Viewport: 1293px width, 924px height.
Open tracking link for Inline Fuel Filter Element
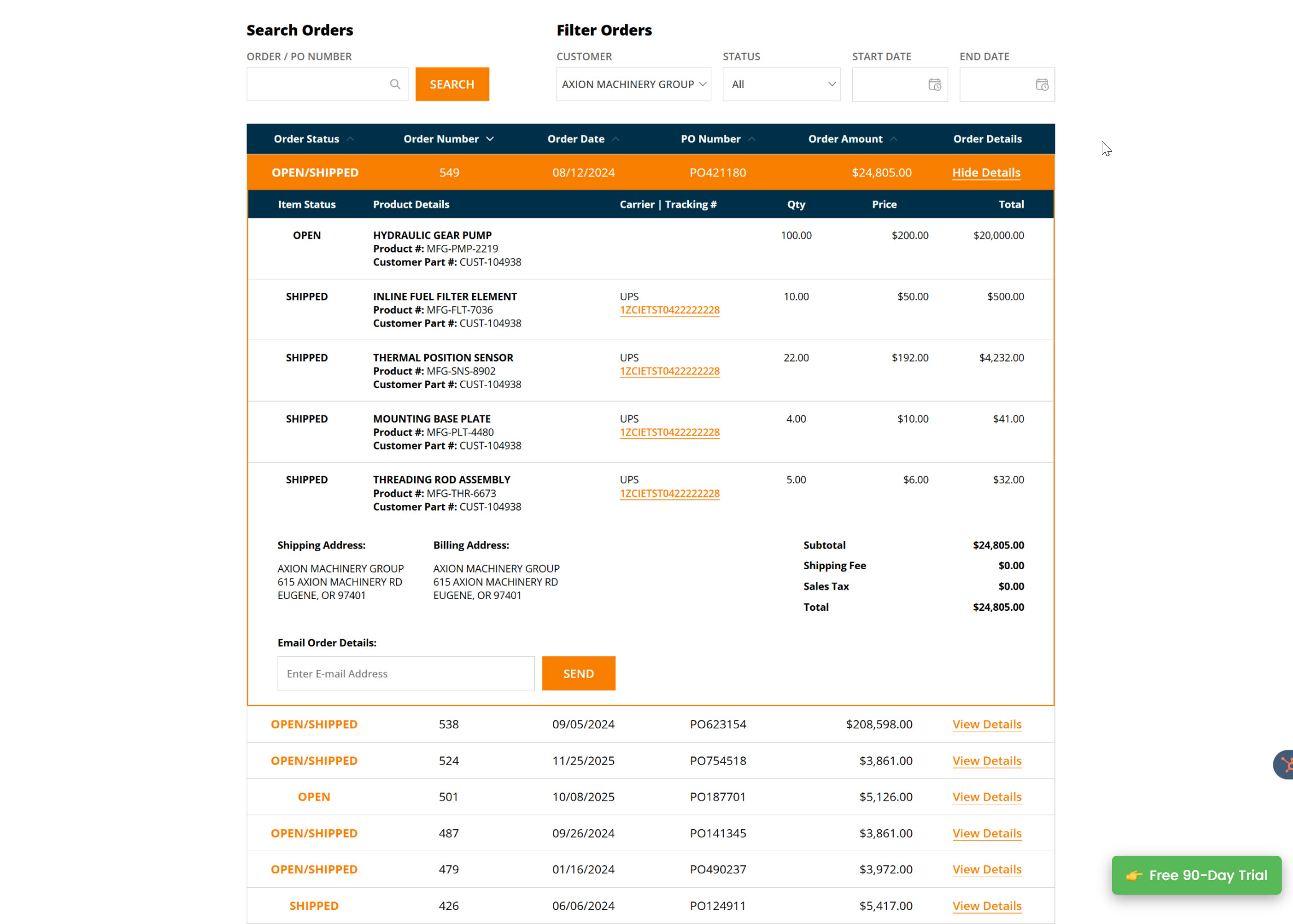670,310
